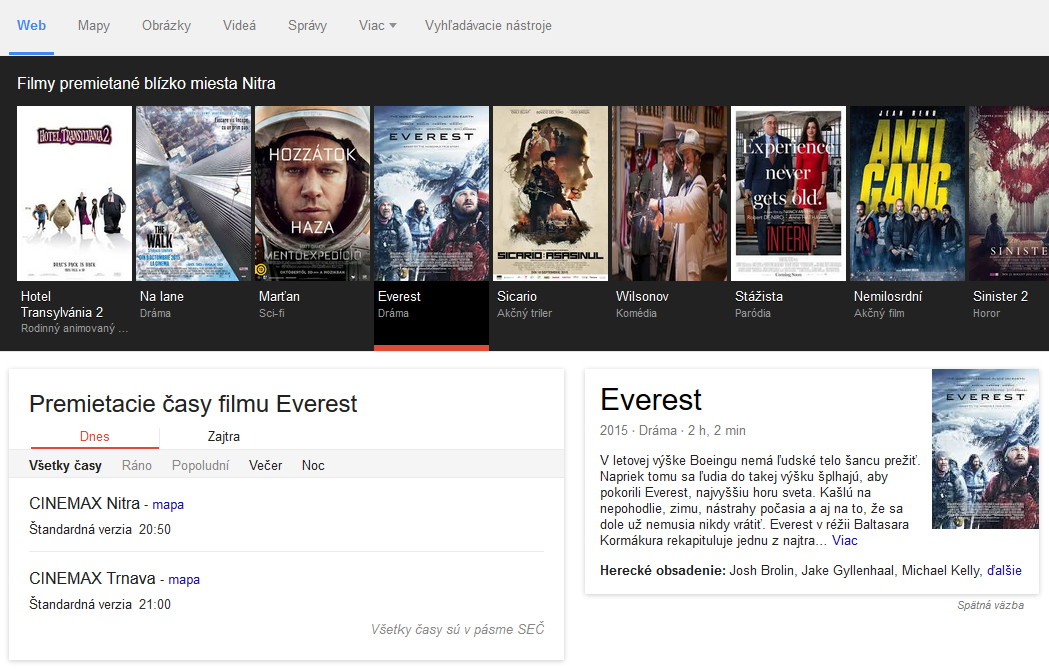Viewport: 1049px width, 669px height.
Task: Click the Marťan movie title
Action: coord(279,296)
